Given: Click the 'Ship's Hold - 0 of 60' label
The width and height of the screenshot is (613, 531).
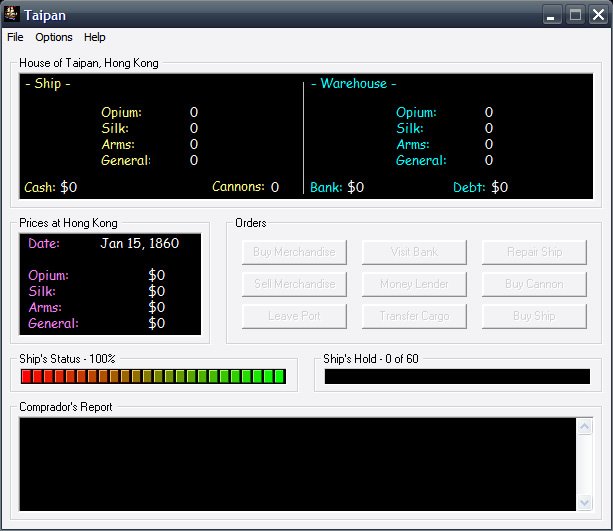Looking at the screenshot, I should click(371, 359).
